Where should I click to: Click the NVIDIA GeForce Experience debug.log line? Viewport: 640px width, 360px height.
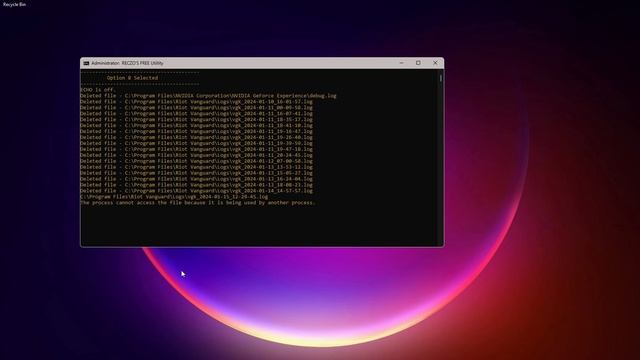click(208, 96)
